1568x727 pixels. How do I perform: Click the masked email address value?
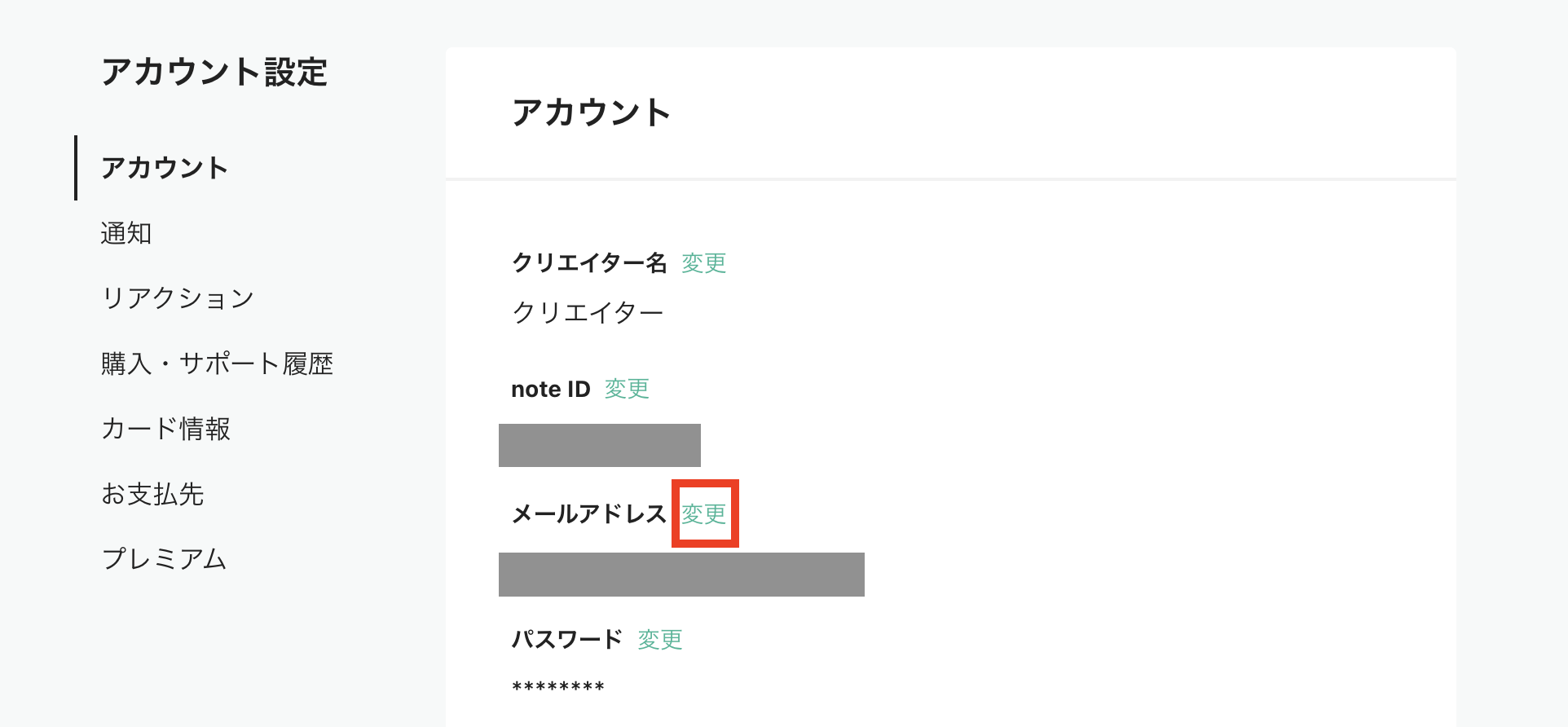tap(681, 575)
